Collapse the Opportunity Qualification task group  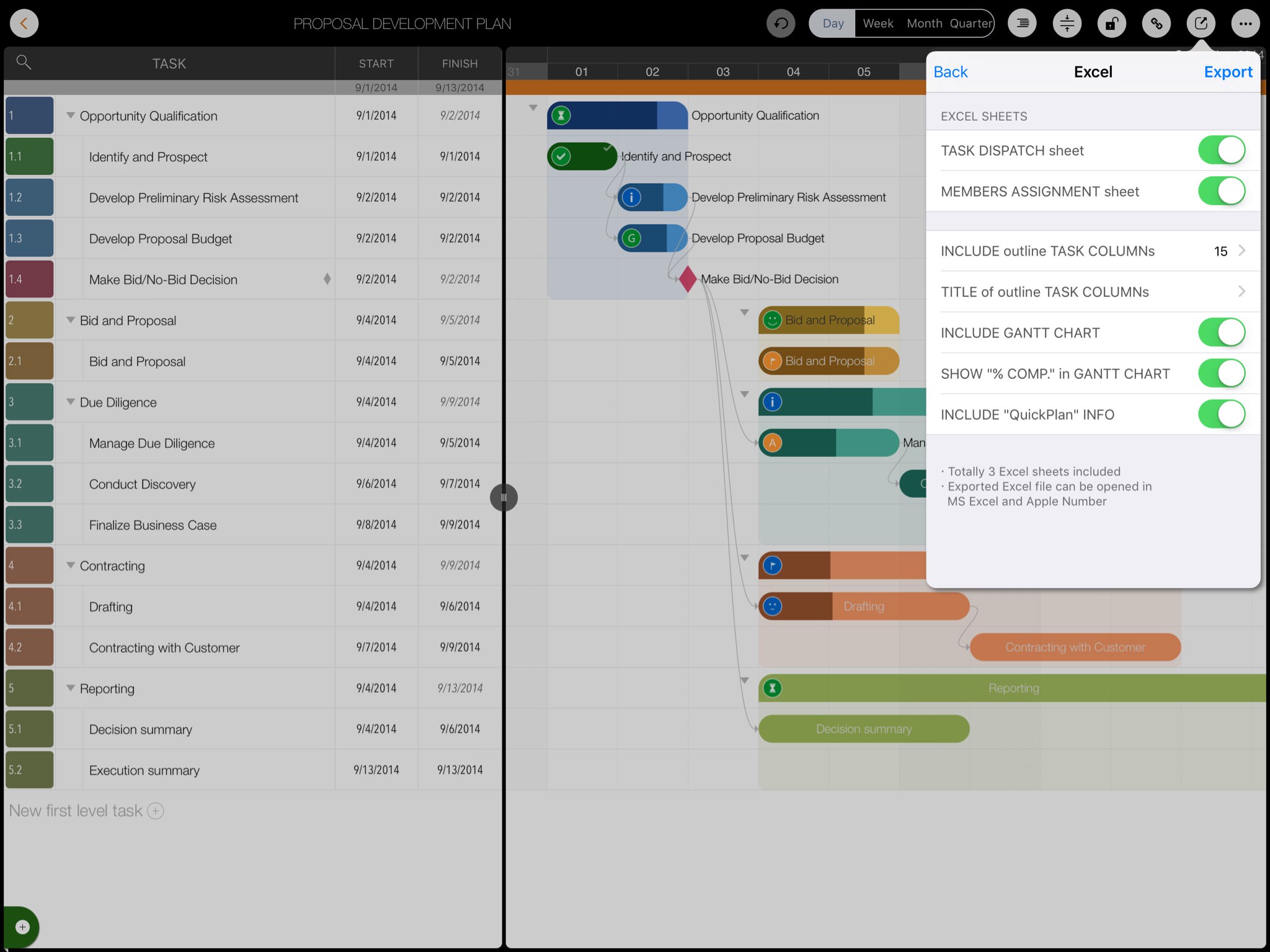[71, 115]
